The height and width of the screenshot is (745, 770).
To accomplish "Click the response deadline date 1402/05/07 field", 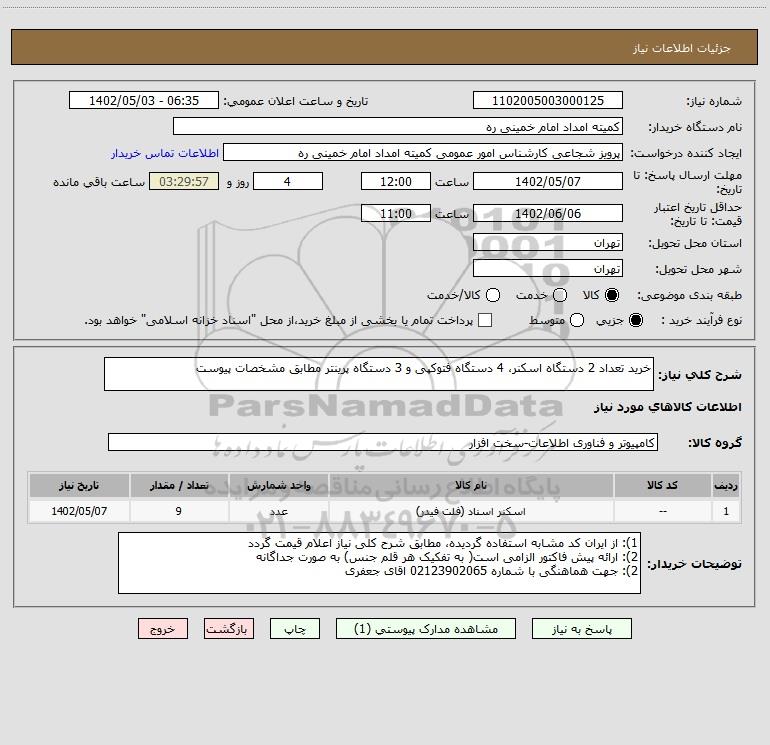I will pyautogui.click(x=548, y=182).
